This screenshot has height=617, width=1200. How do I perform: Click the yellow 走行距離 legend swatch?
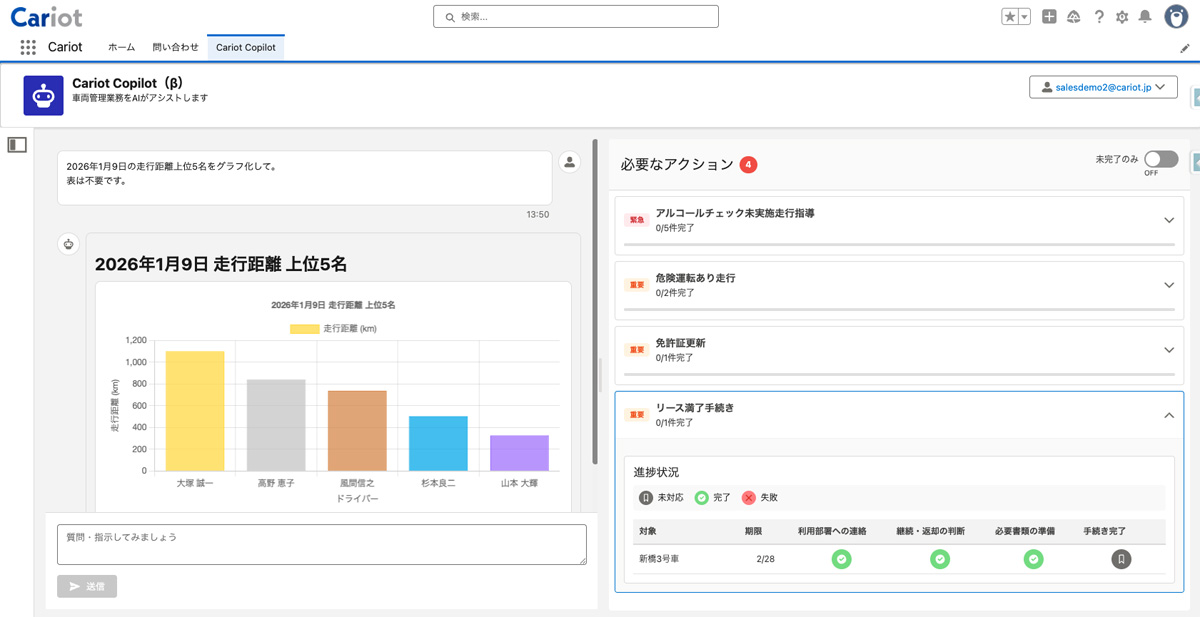[x=304, y=329]
